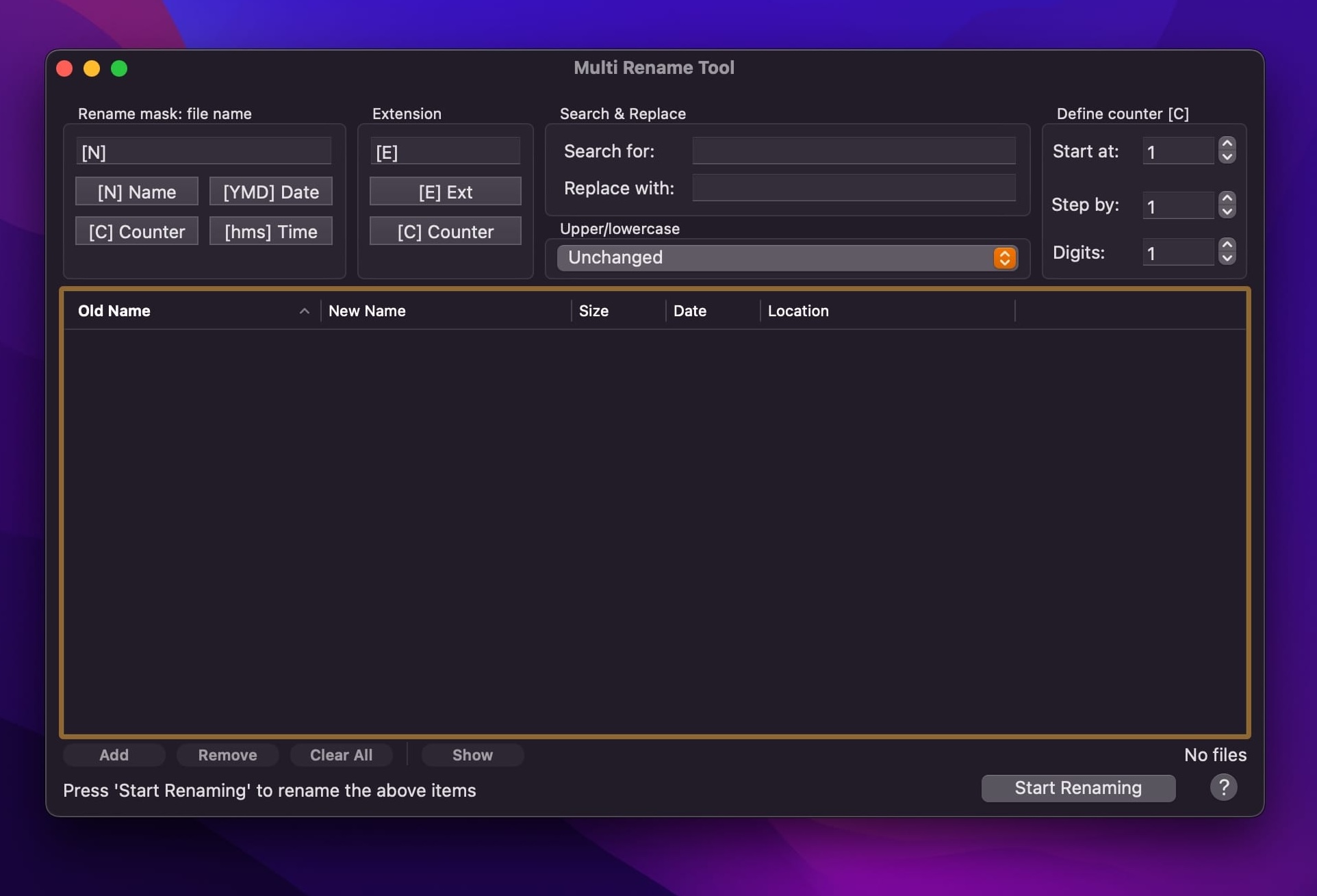Image resolution: width=1317 pixels, height=896 pixels.
Task: Focus the rename mask file name field
Action: tap(204, 151)
